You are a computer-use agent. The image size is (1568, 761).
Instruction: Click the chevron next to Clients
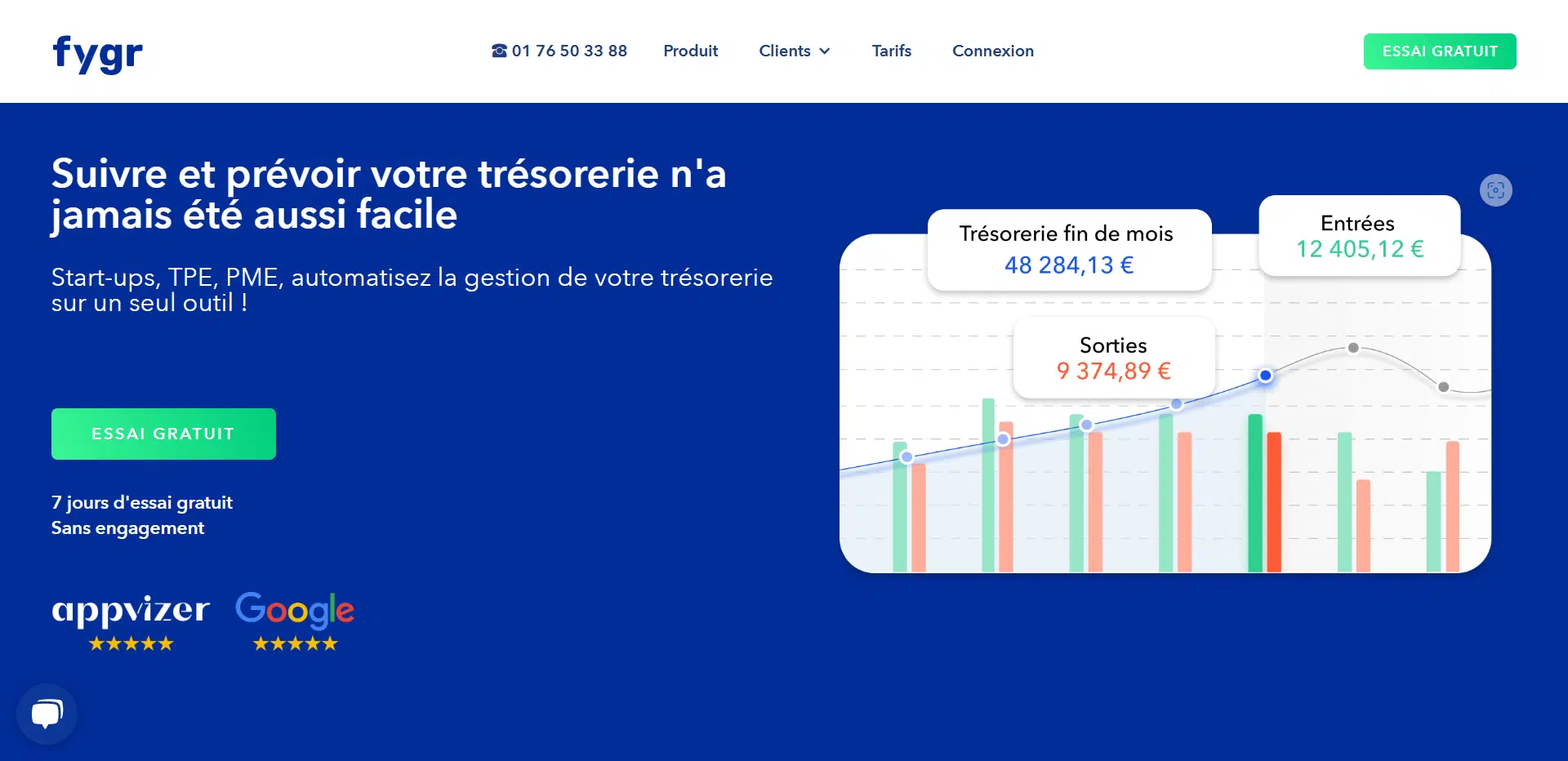coord(825,51)
